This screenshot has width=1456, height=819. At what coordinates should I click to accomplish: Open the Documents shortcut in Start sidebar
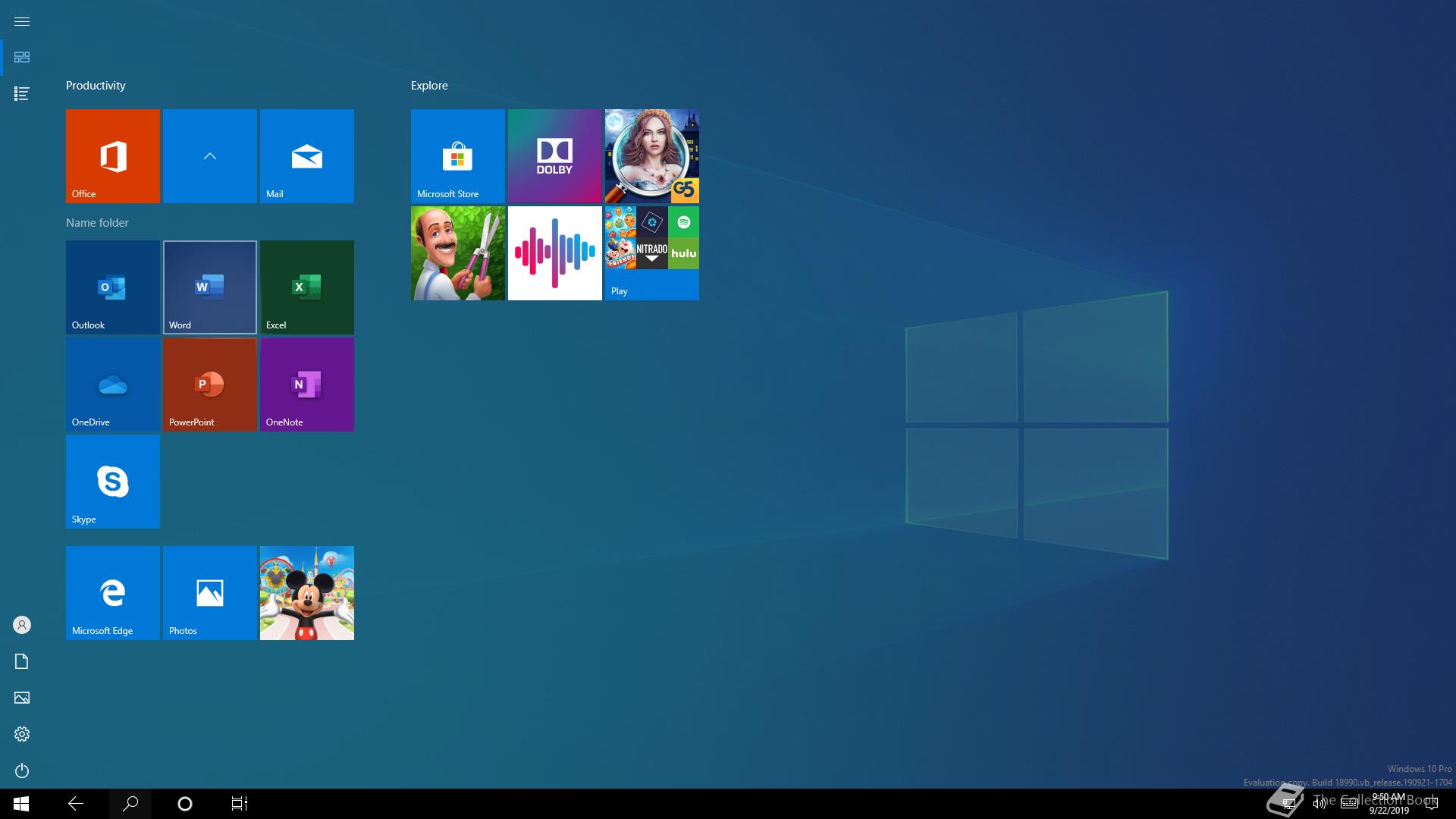22,661
